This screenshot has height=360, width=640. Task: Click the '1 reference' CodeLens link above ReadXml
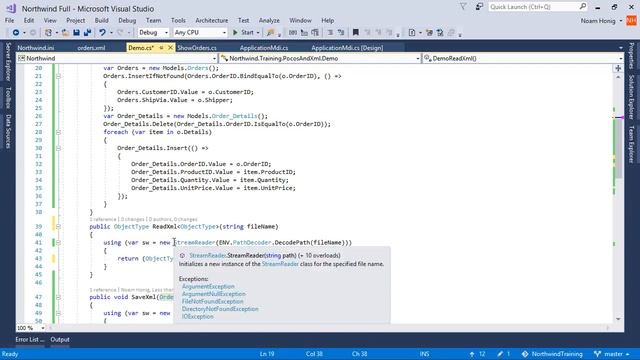click(102, 219)
